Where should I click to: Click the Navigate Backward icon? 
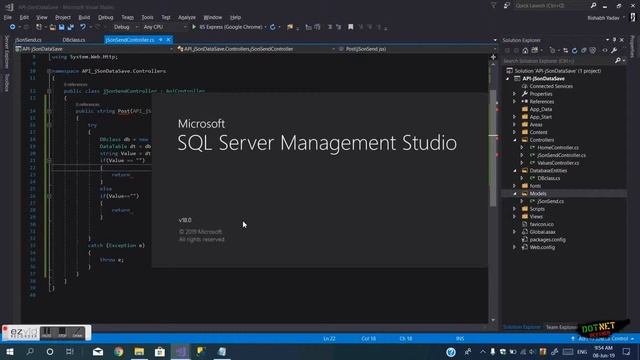[x=12, y=27]
